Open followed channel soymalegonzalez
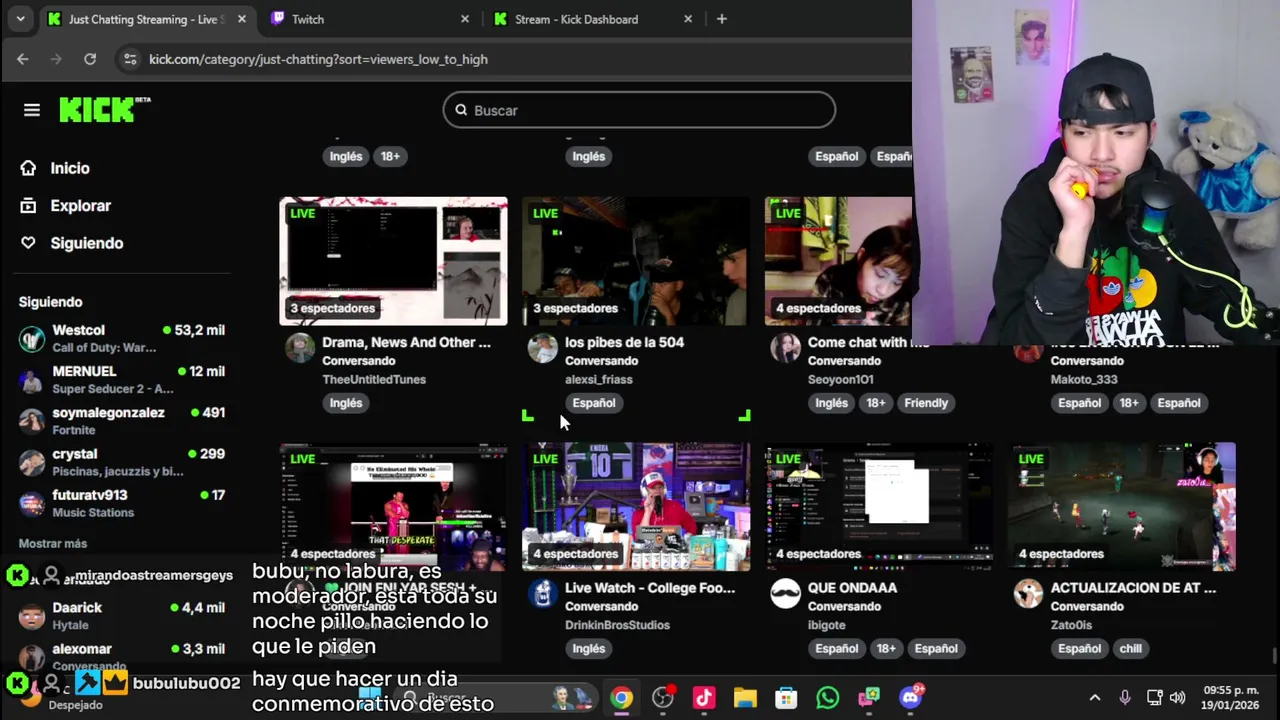The height and width of the screenshot is (720, 1280). coord(122,420)
